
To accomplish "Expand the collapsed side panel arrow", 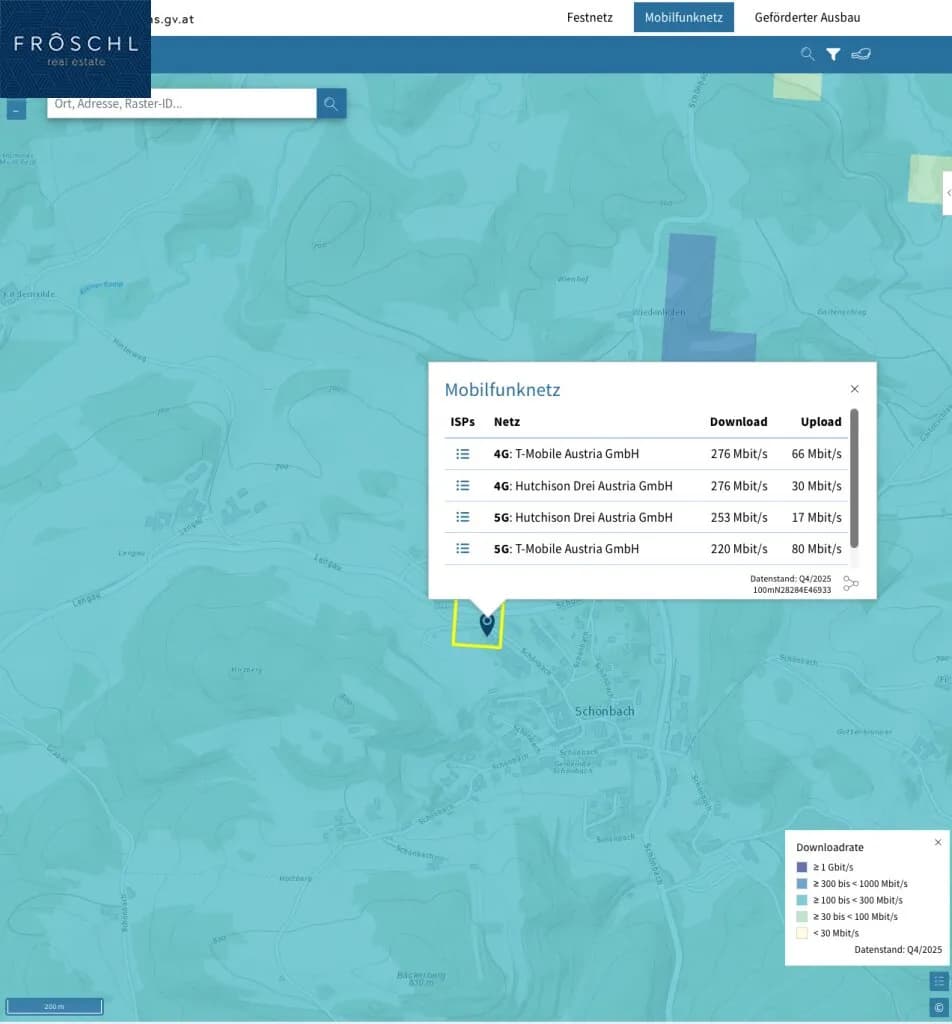I will [x=947, y=193].
